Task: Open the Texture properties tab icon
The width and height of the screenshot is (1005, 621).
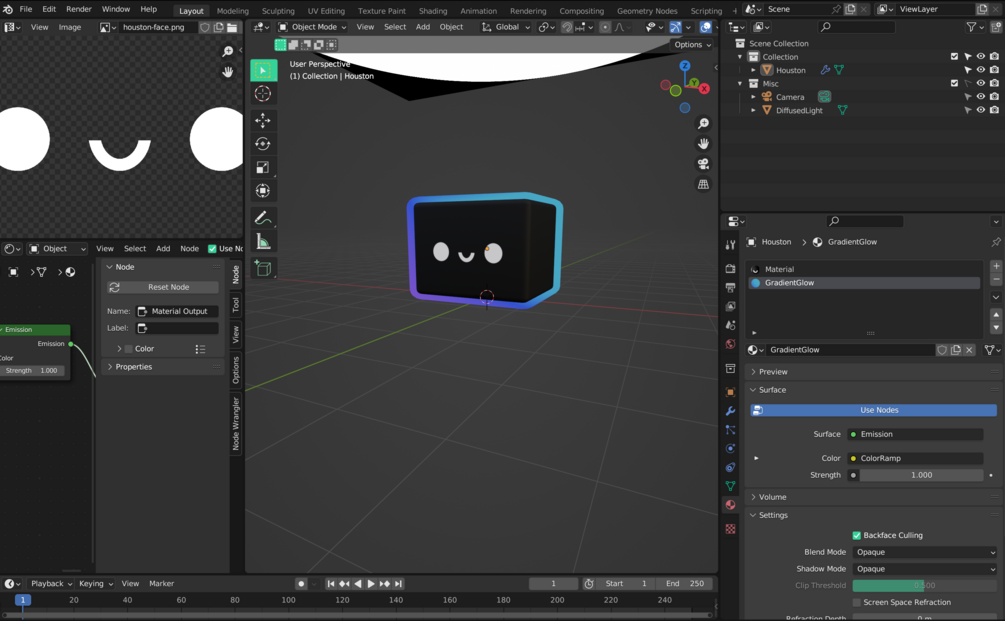Action: pos(730,529)
